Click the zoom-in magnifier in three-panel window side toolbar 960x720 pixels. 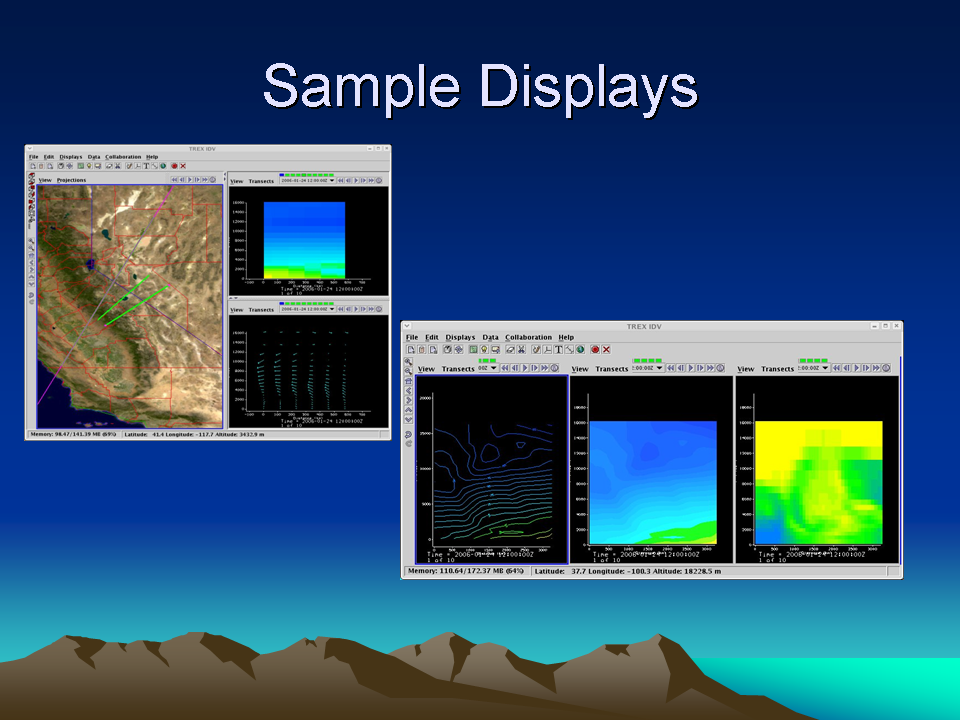click(408, 362)
